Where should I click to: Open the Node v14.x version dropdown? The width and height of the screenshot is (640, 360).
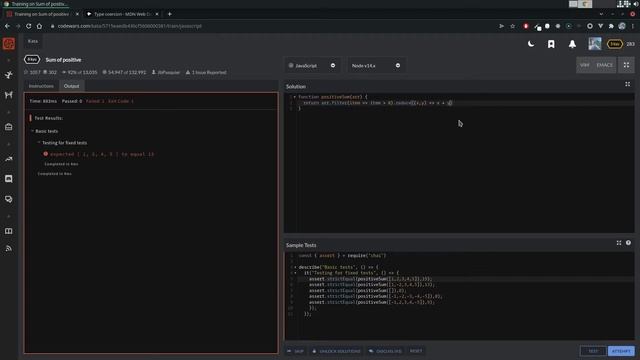(x=376, y=65)
